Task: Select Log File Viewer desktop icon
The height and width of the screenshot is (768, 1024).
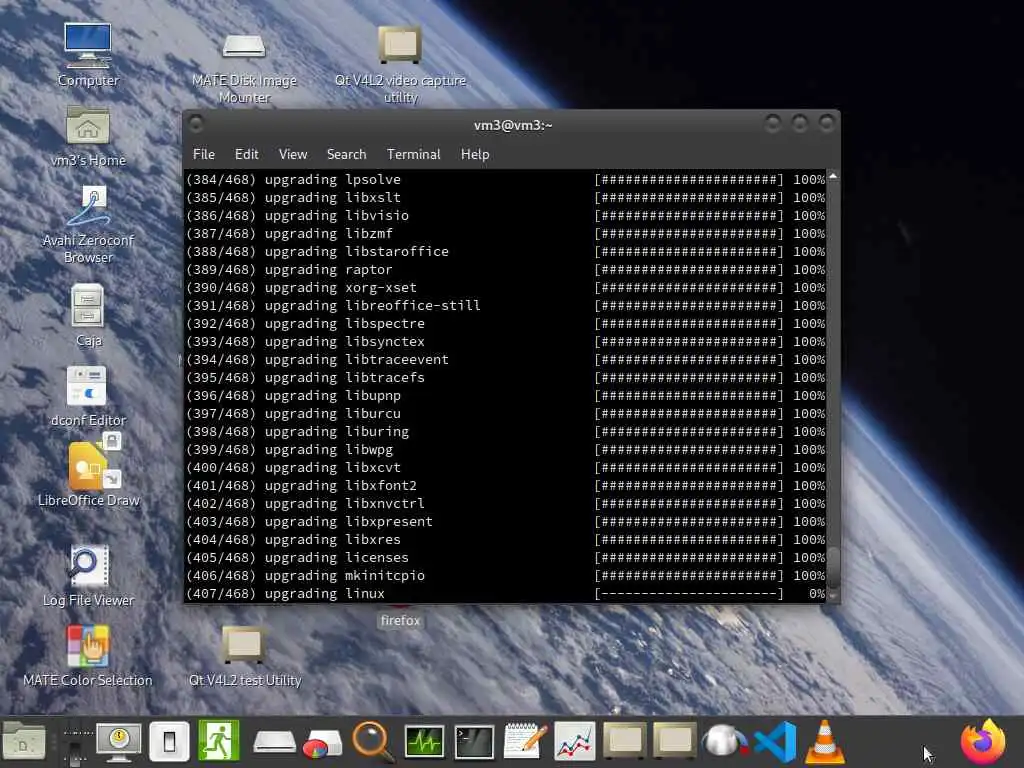Action: tap(88, 576)
